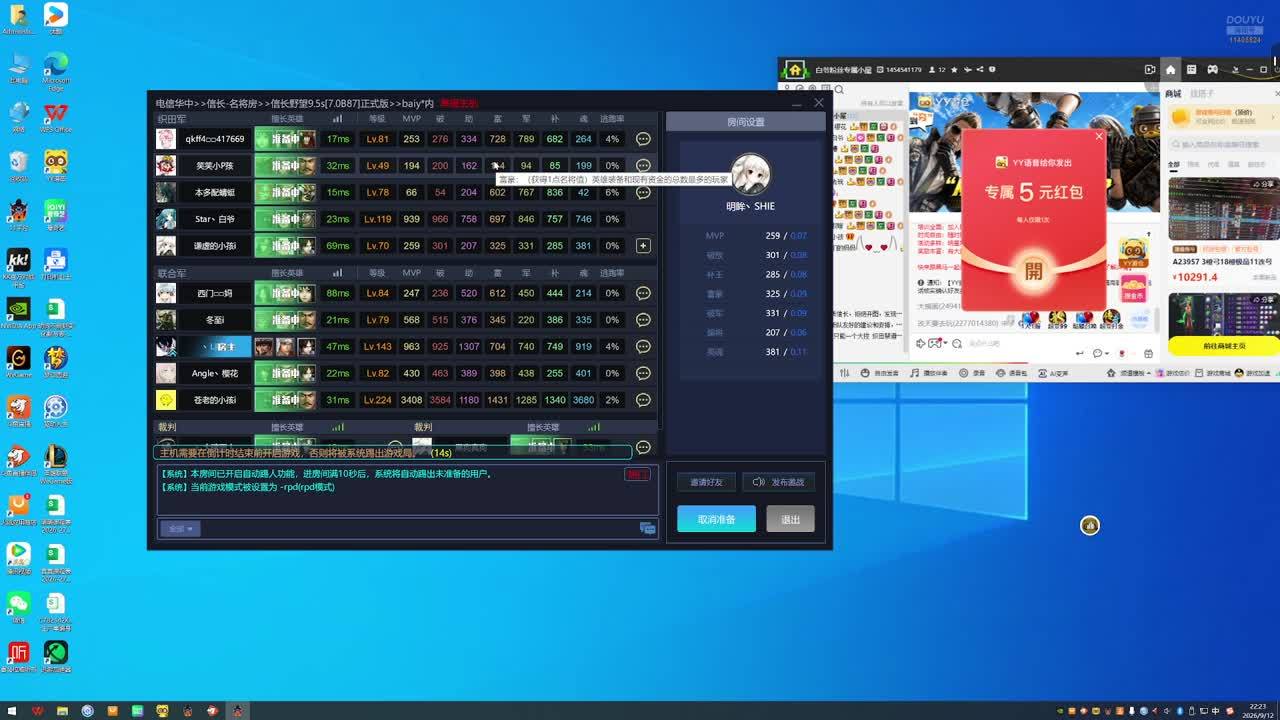
Task: Click the plus icon on 谦虚的小孩i row
Action: point(643,245)
